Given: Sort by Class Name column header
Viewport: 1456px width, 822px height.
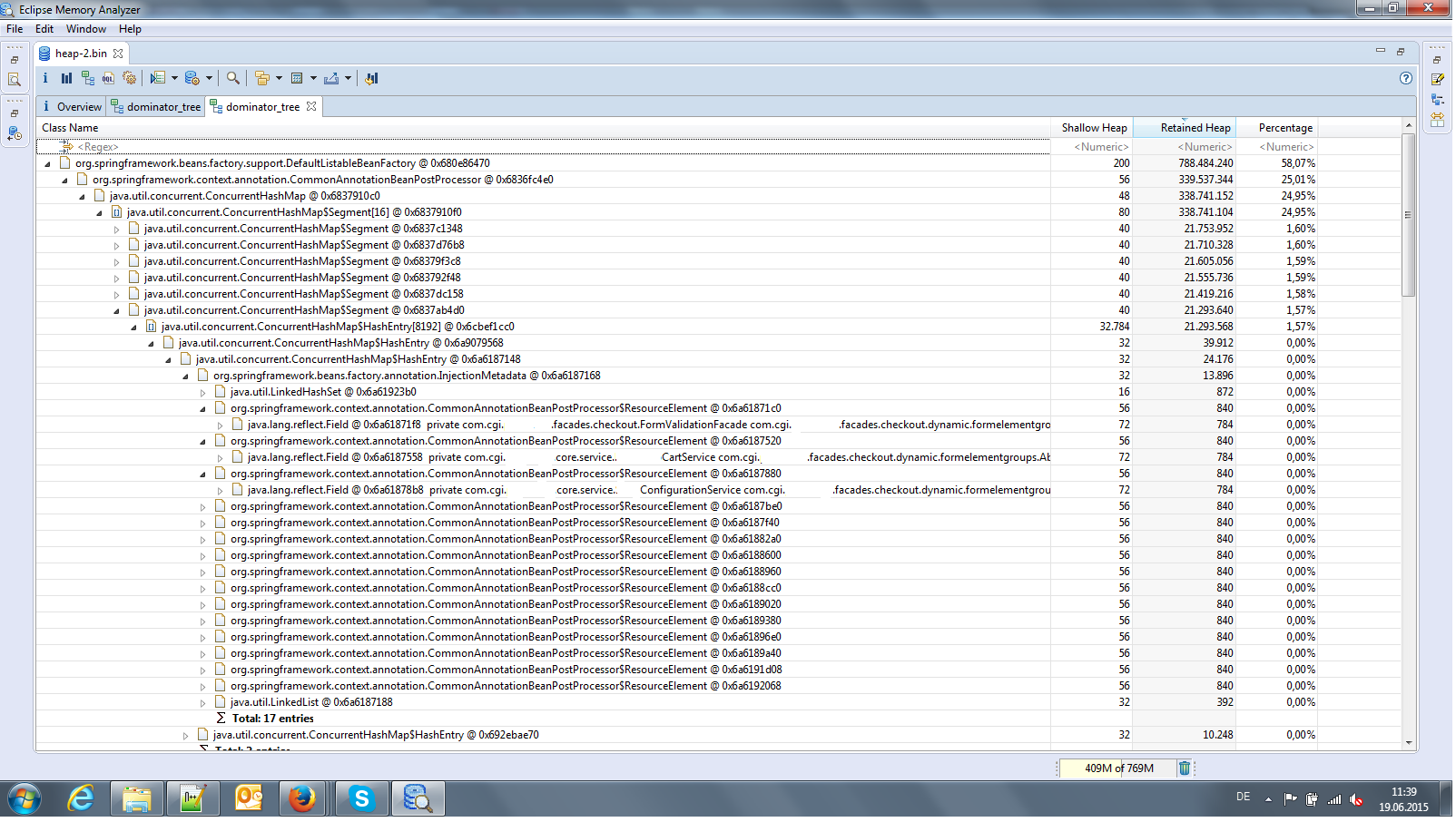Looking at the screenshot, I should tap(543, 128).
